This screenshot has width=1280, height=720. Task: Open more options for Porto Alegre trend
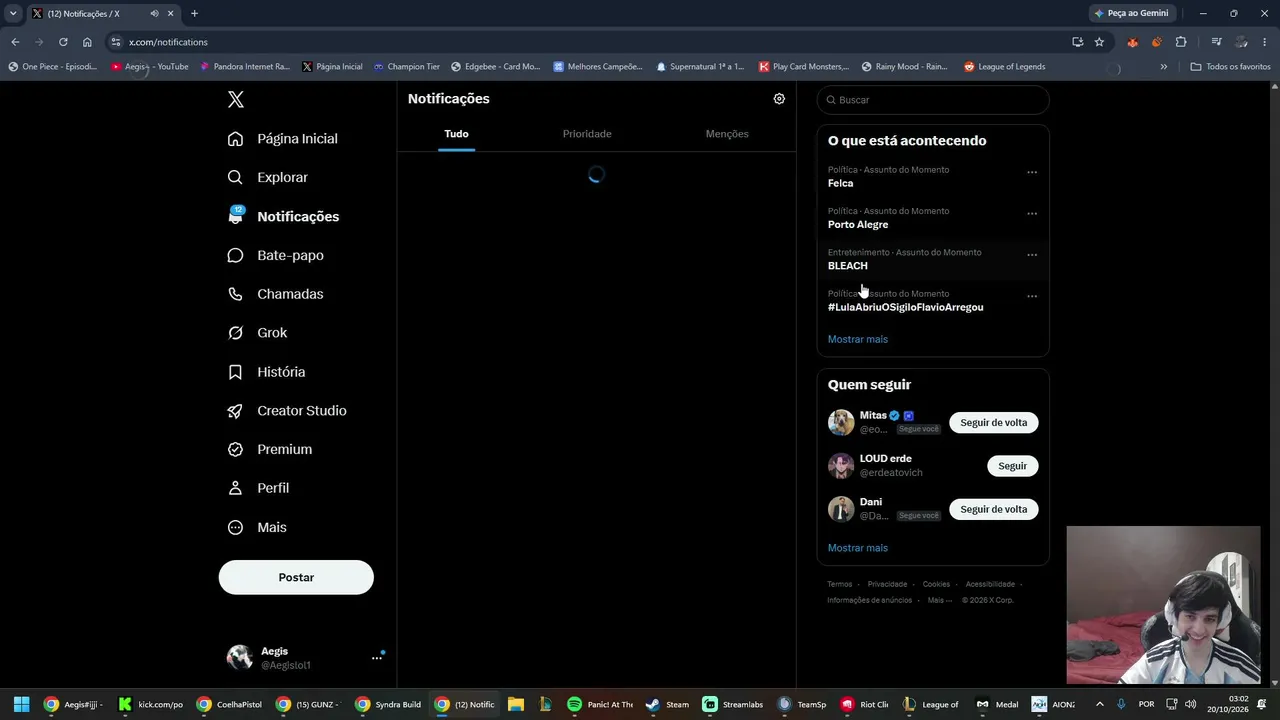[1032, 213]
